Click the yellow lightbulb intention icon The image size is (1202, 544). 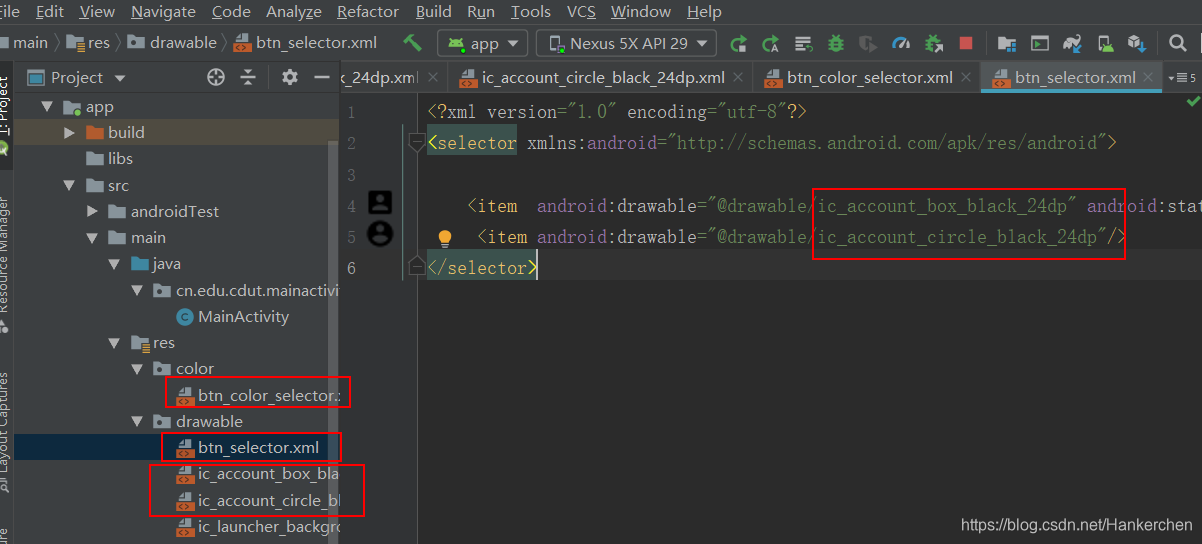pyautogui.click(x=445, y=238)
